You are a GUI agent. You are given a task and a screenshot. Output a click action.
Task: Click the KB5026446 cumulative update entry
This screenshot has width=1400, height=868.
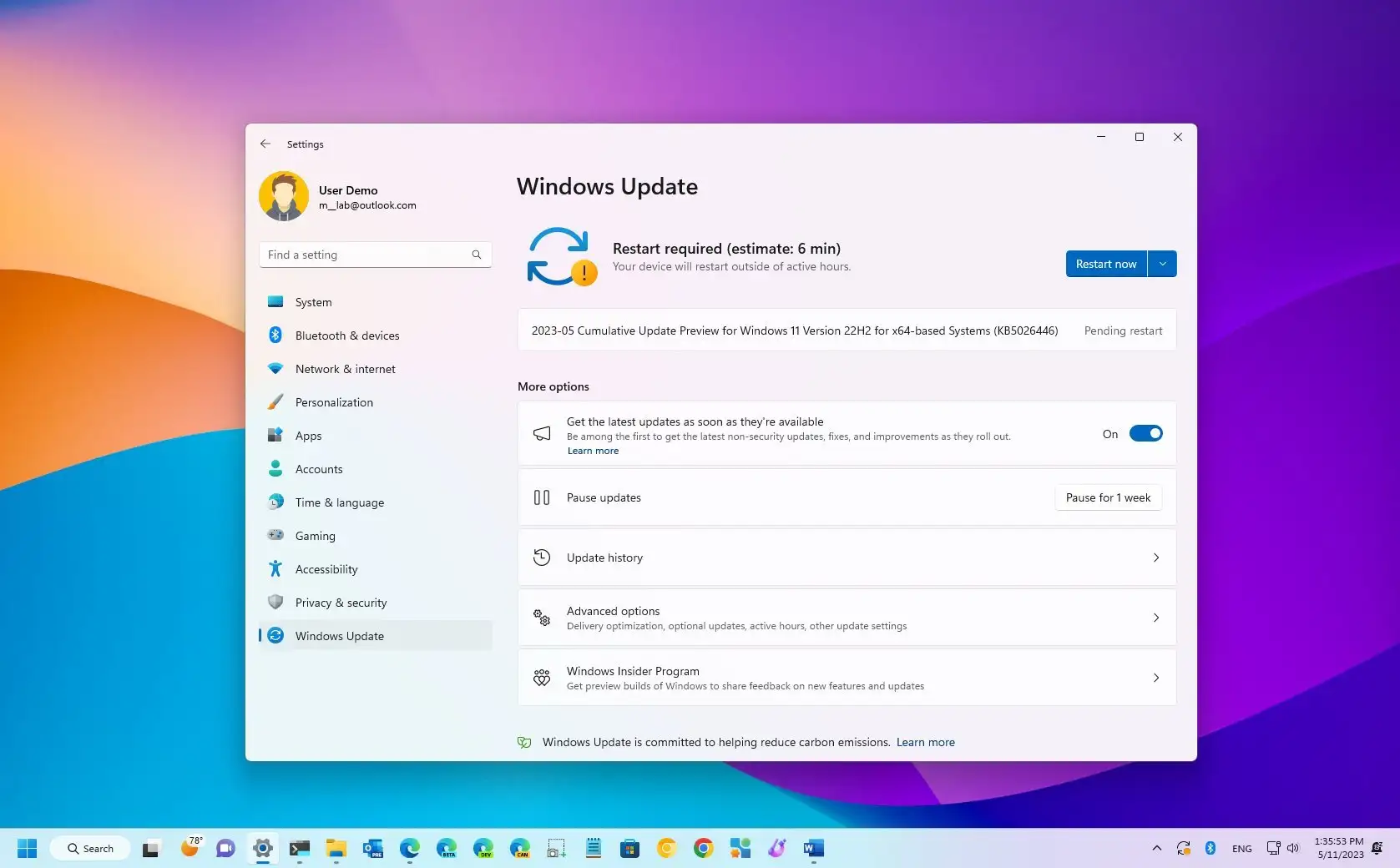click(847, 331)
